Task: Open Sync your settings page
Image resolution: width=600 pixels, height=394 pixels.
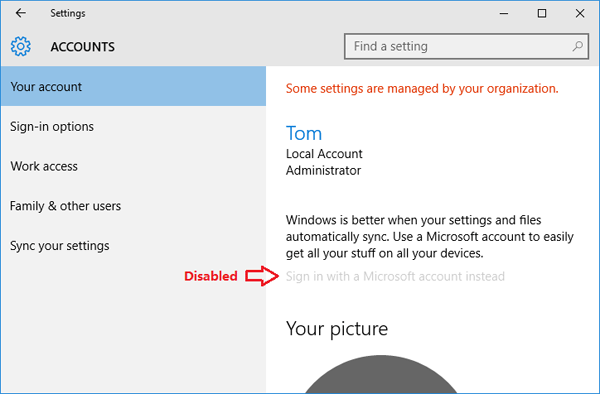Action: point(133,246)
